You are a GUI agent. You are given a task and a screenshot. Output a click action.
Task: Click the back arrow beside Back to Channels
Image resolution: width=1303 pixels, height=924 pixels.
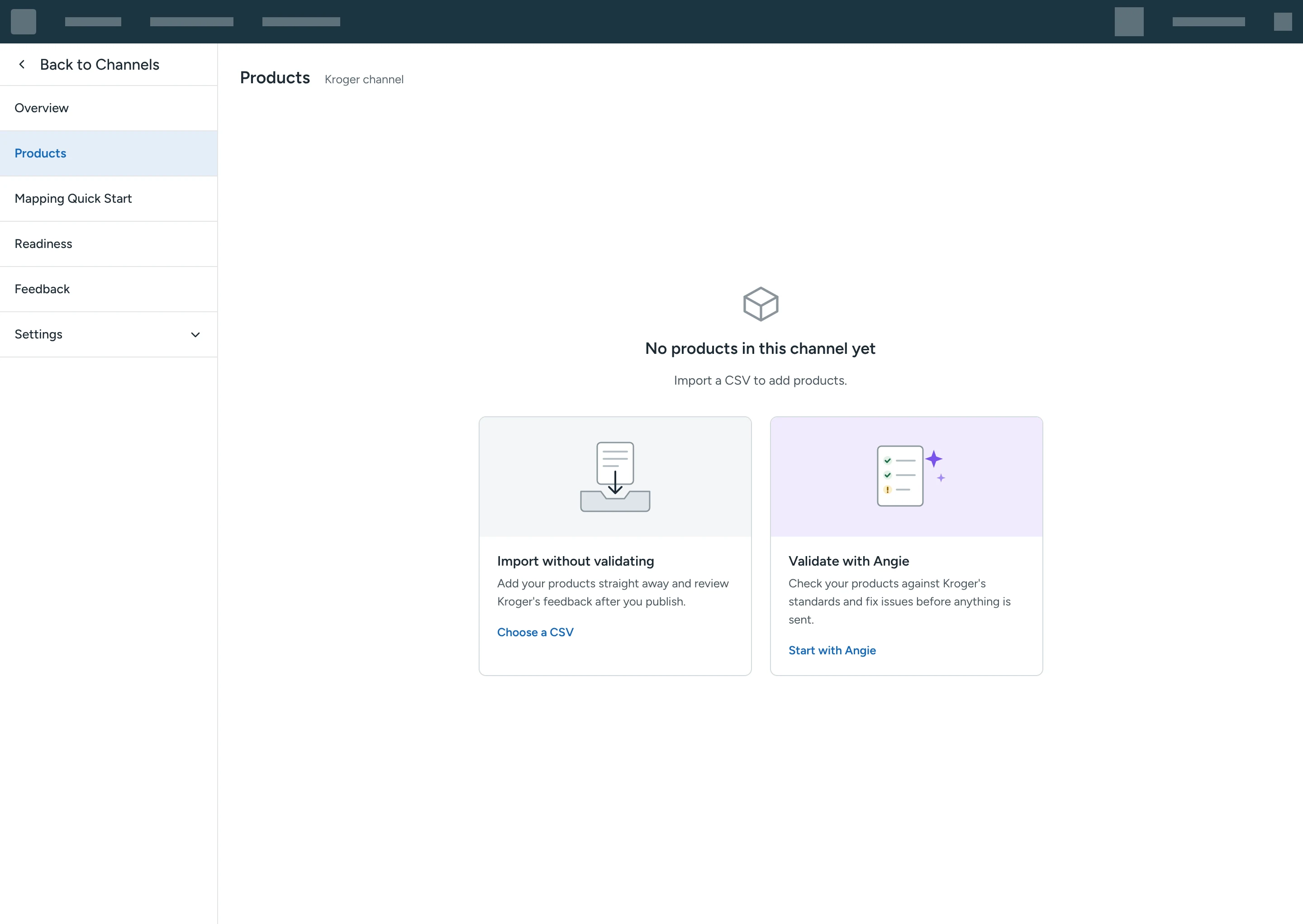click(x=22, y=64)
